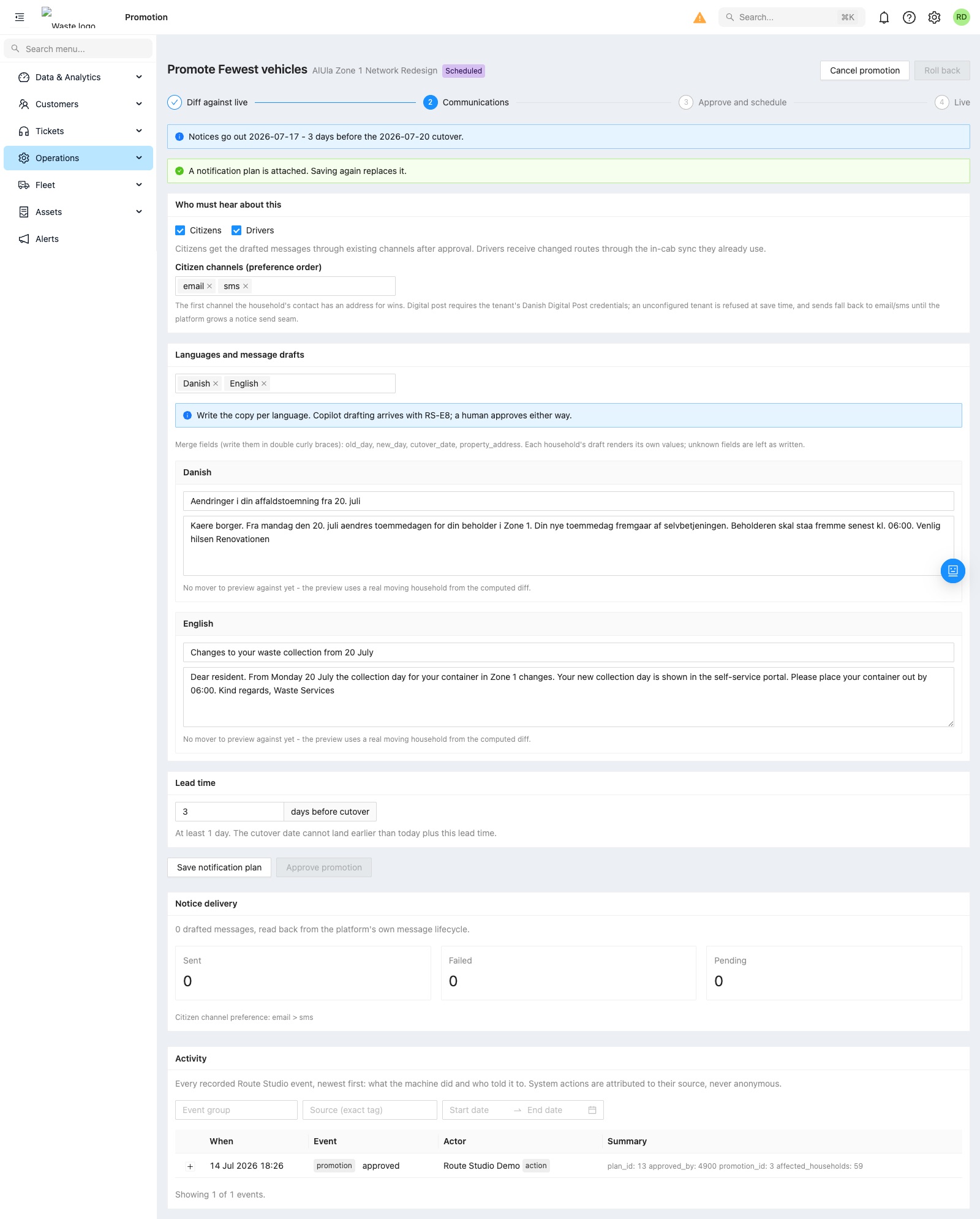Viewport: 980px width, 1219px height.
Task: Click the Tickets headset icon
Action: coord(24,131)
